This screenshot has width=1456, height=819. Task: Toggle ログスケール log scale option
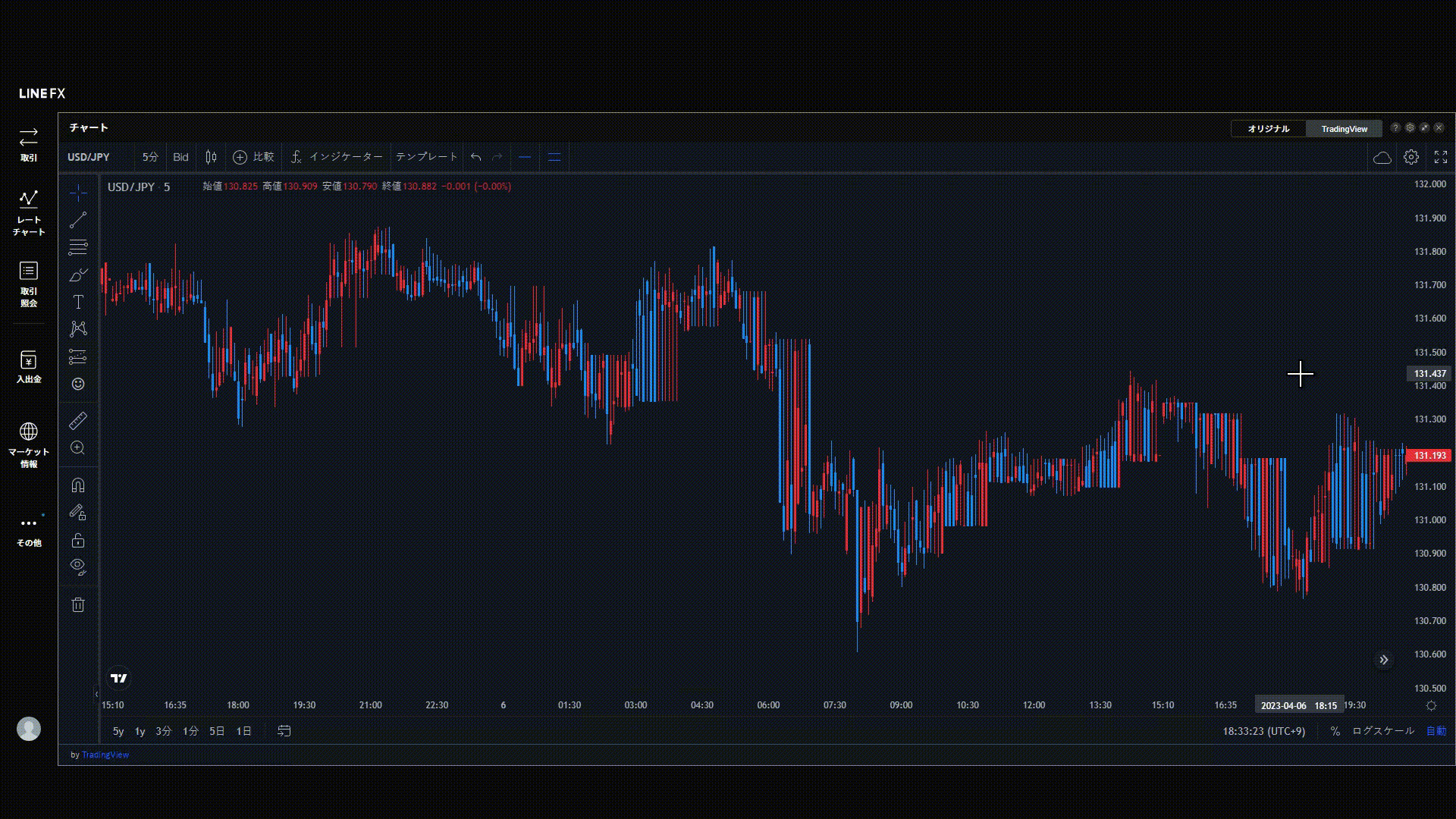tap(1382, 731)
